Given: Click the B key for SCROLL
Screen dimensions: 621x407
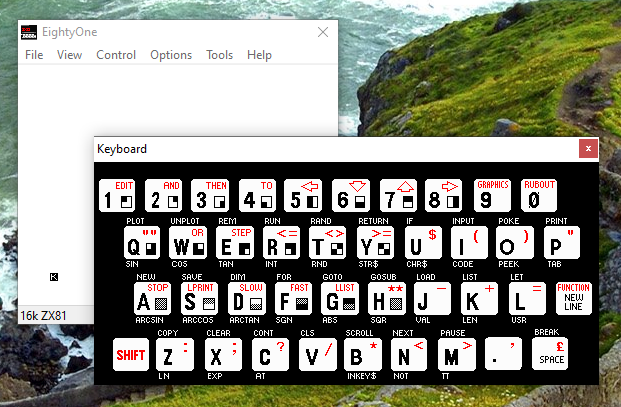Looking at the screenshot, I should tap(363, 354).
